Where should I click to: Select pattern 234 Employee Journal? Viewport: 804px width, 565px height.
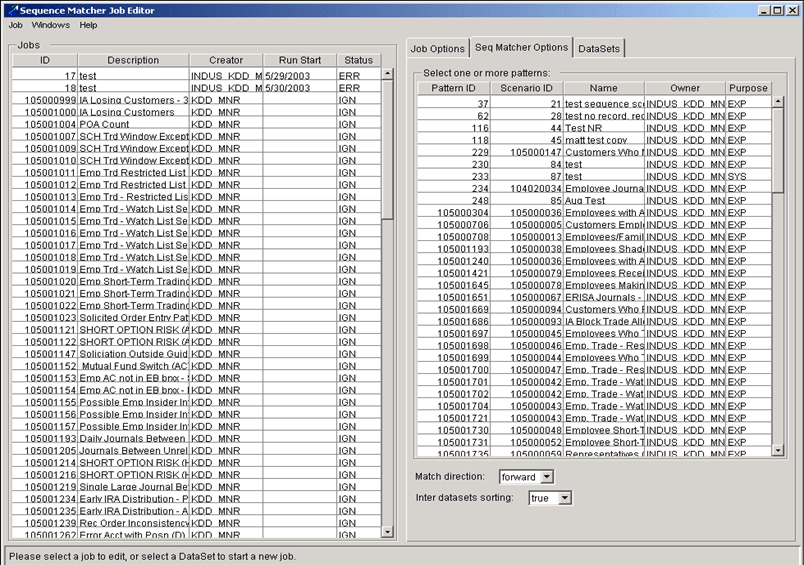point(594,189)
